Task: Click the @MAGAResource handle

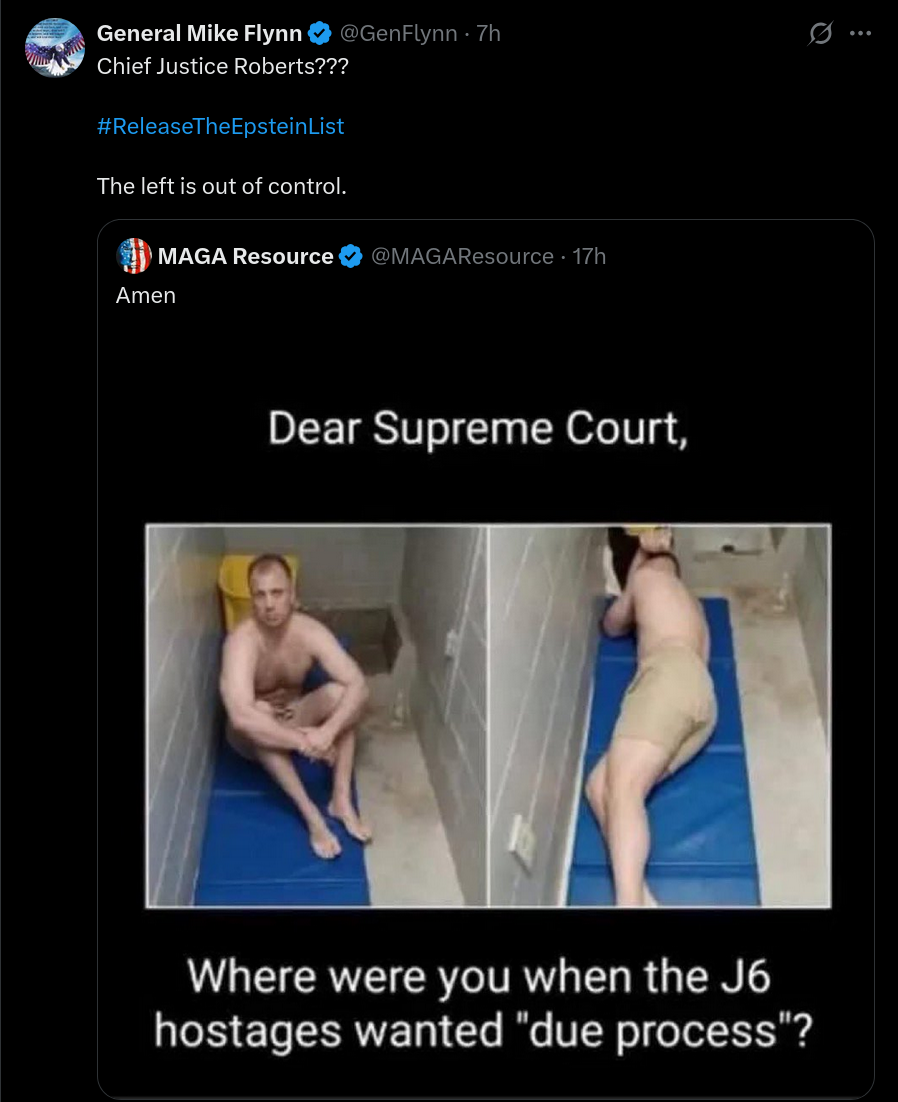Action: [x=462, y=257]
